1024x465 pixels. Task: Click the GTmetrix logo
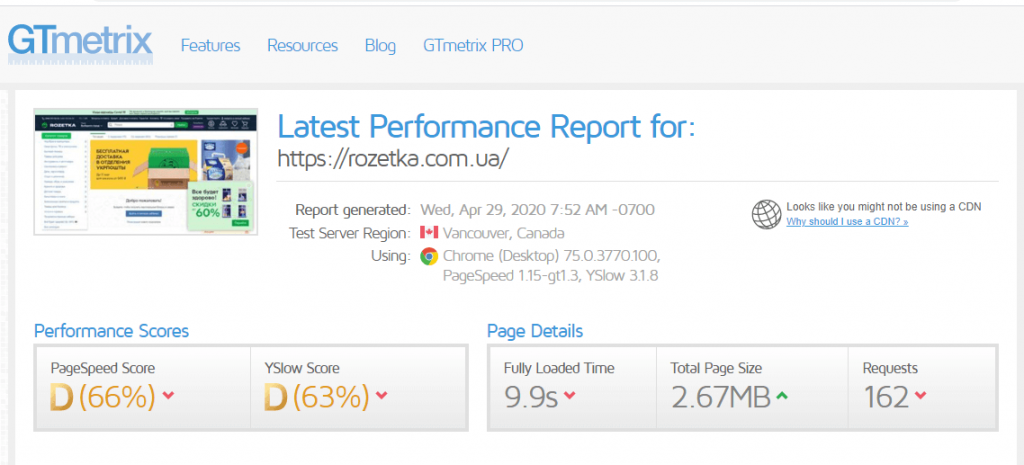(80, 42)
